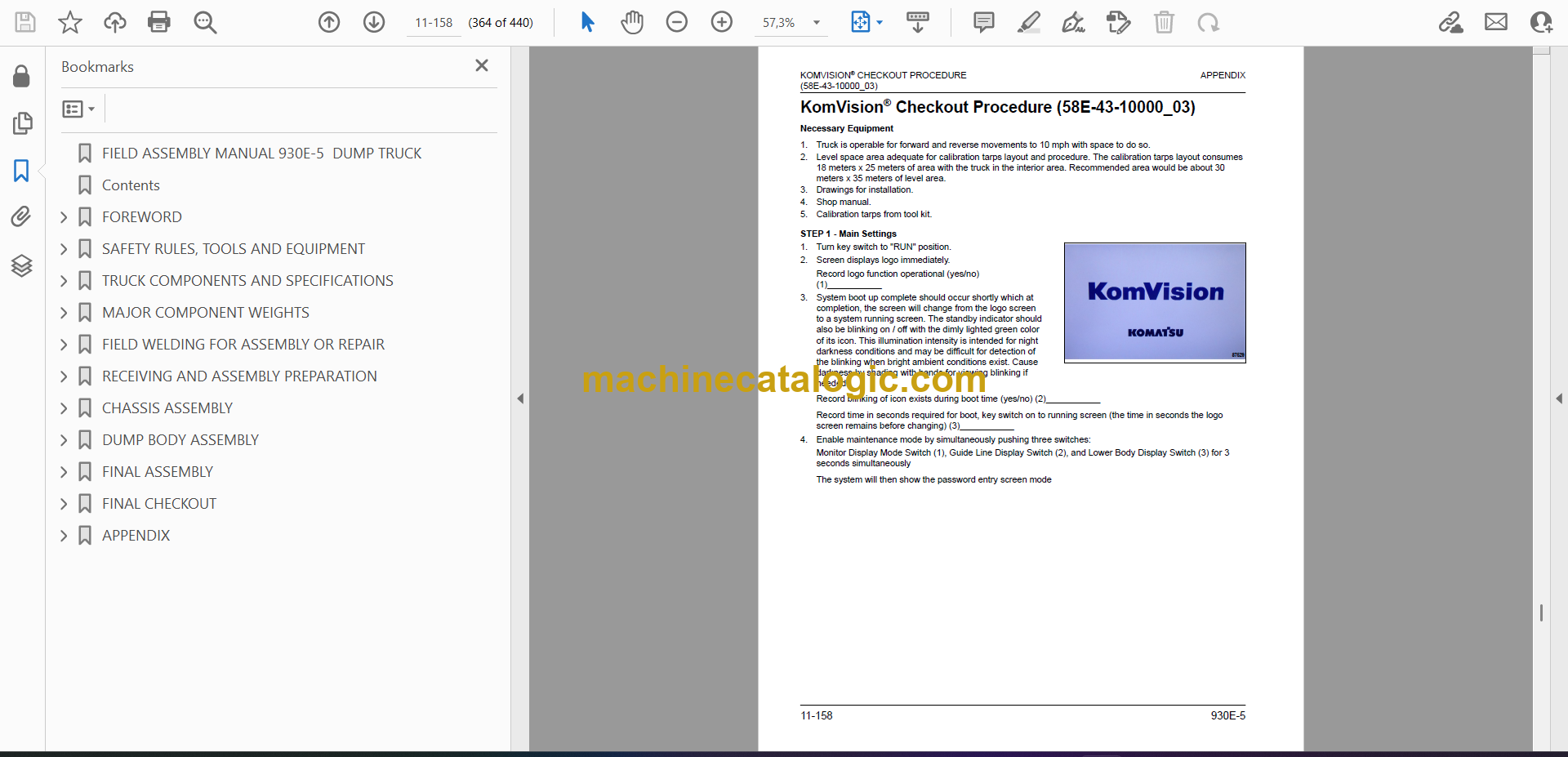Jump to CHASSIS ASSEMBLY section
The height and width of the screenshot is (757, 1568).
(167, 408)
